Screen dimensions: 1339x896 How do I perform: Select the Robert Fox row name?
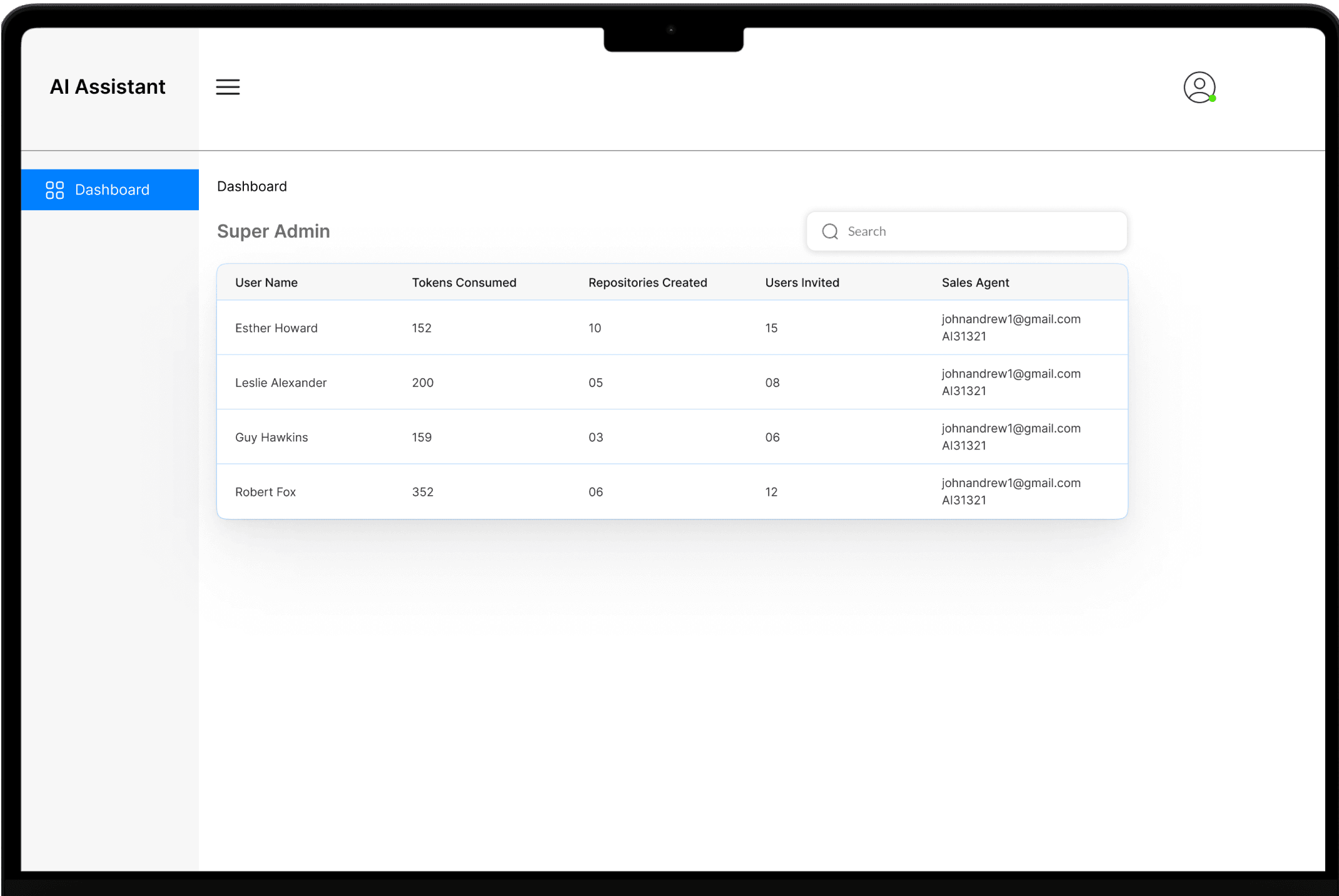265,492
